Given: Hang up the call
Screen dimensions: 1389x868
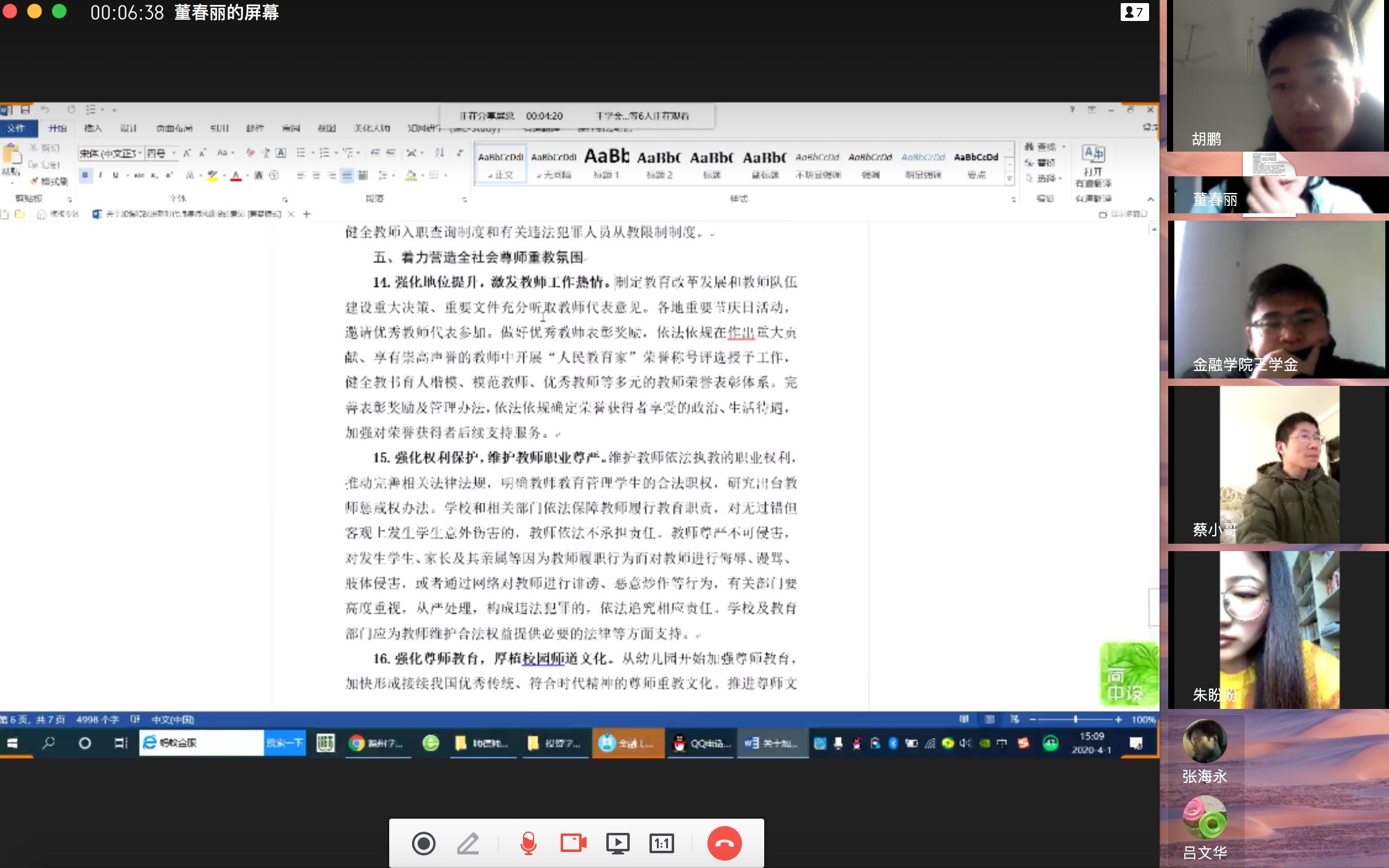Looking at the screenshot, I should 724,843.
